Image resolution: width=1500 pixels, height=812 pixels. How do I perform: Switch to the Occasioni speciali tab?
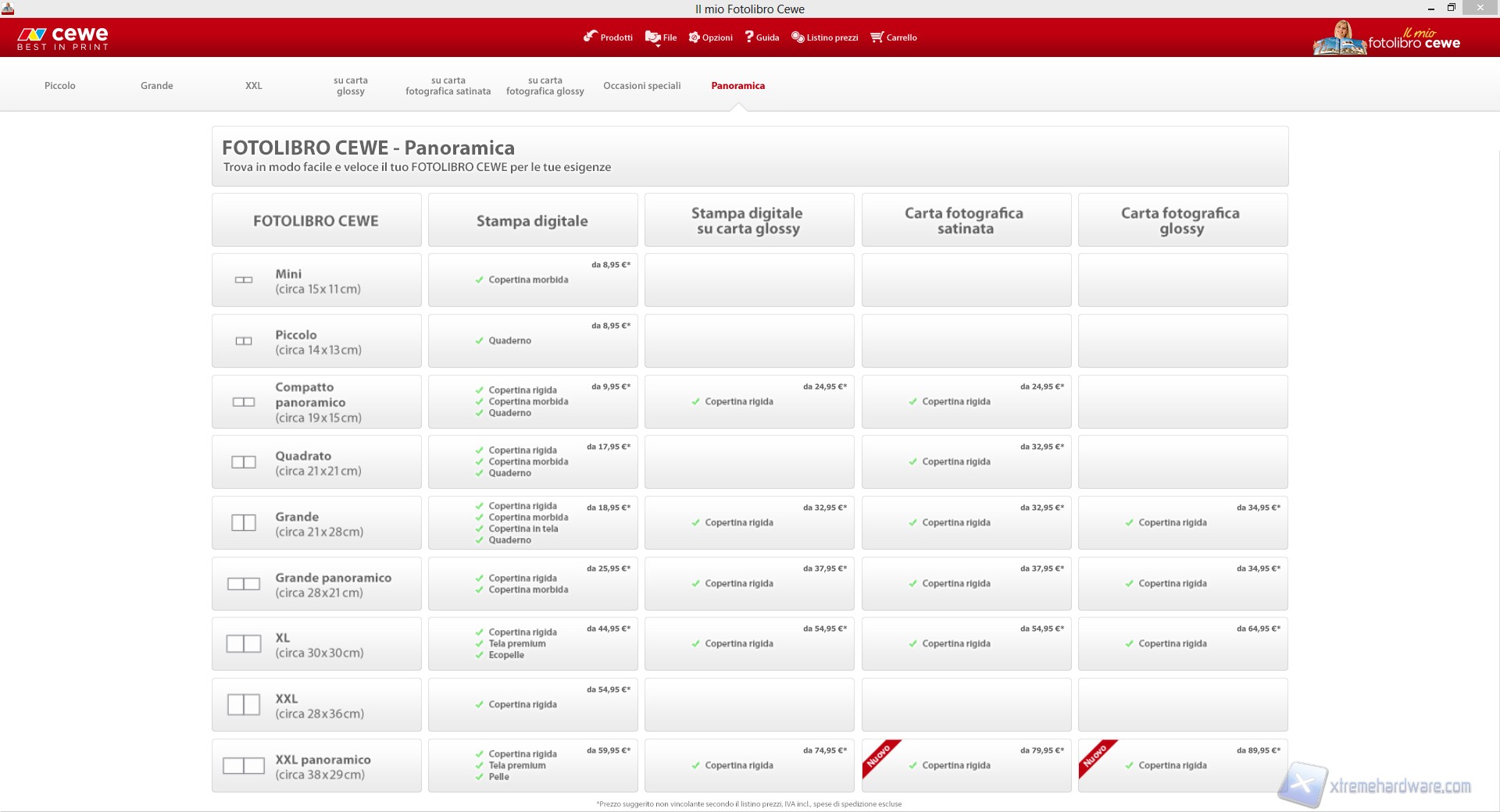click(641, 86)
